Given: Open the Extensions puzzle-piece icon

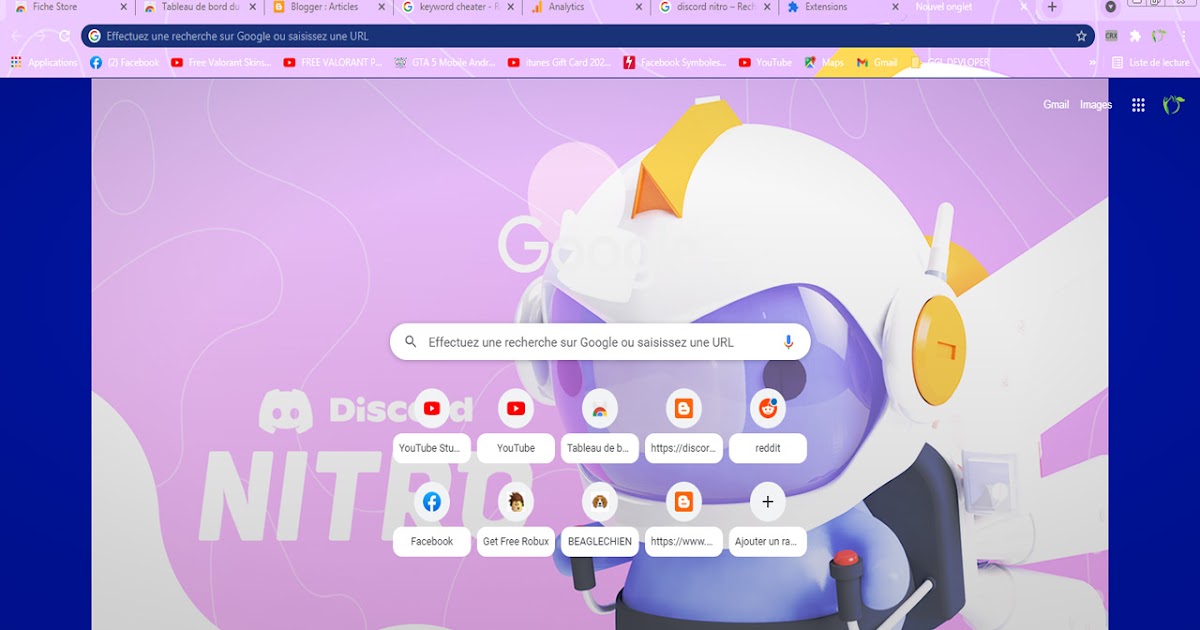Looking at the screenshot, I should (1136, 36).
